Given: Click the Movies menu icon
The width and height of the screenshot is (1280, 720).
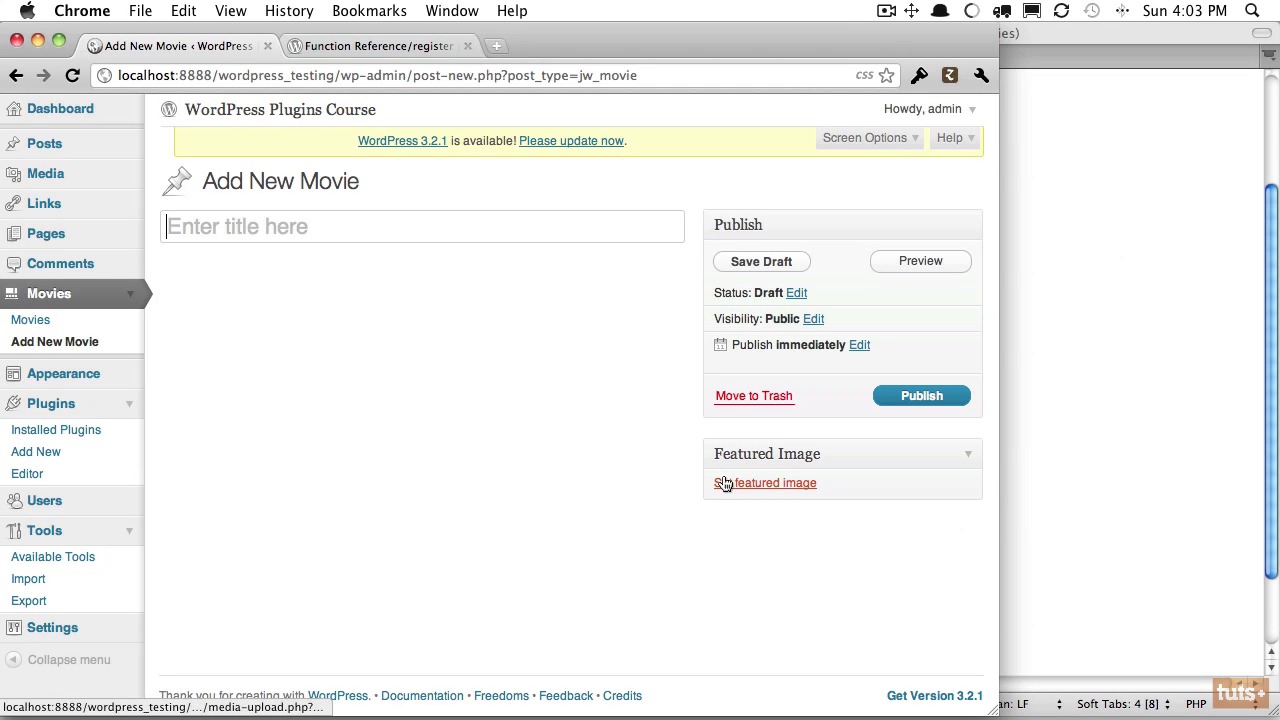Looking at the screenshot, I should point(12,294).
